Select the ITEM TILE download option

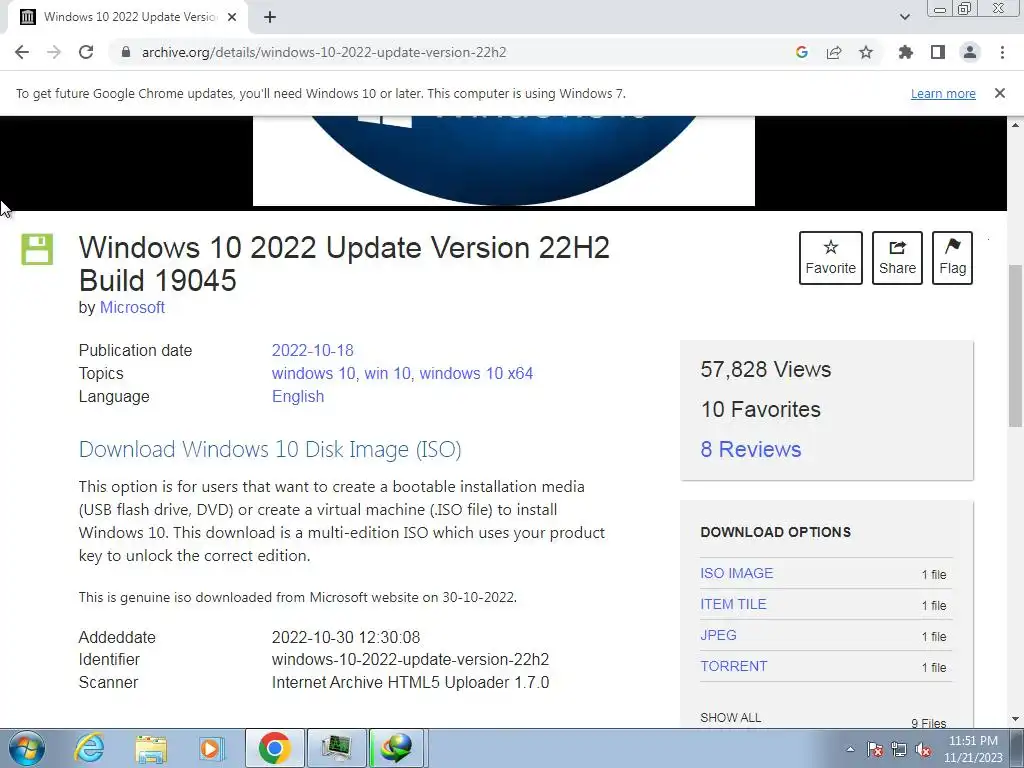(733, 604)
